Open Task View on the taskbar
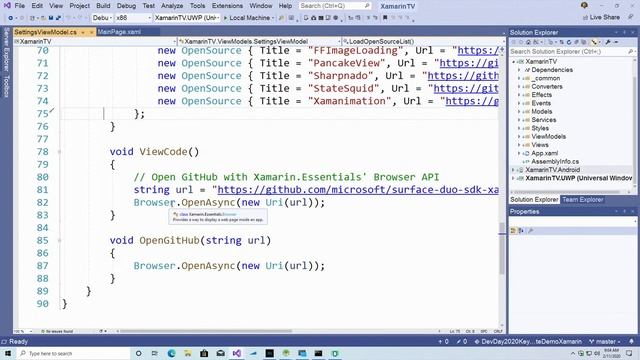640x360 pixels. click(x=155, y=353)
